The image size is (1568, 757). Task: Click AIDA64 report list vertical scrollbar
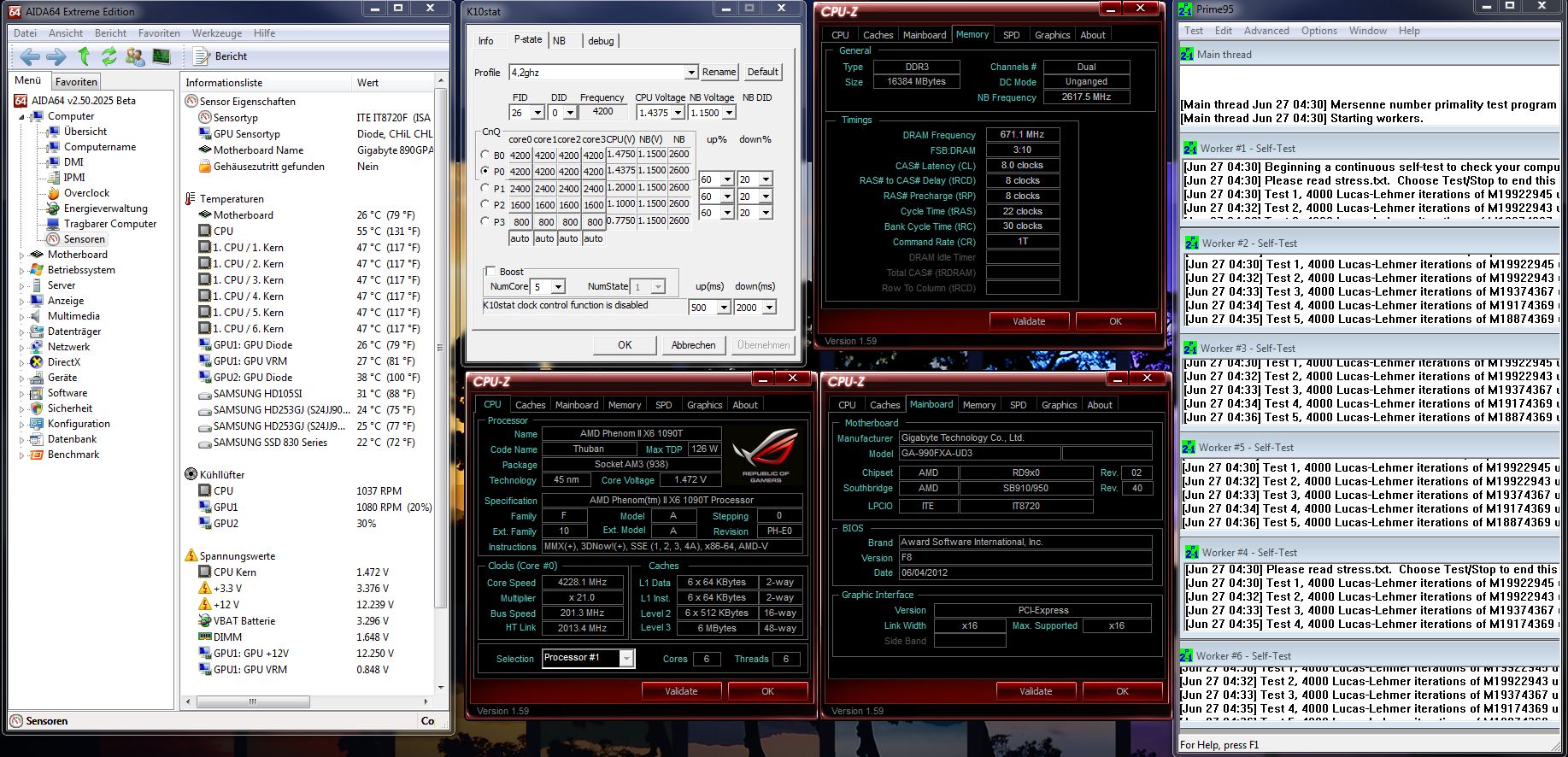(x=441, y=383)
